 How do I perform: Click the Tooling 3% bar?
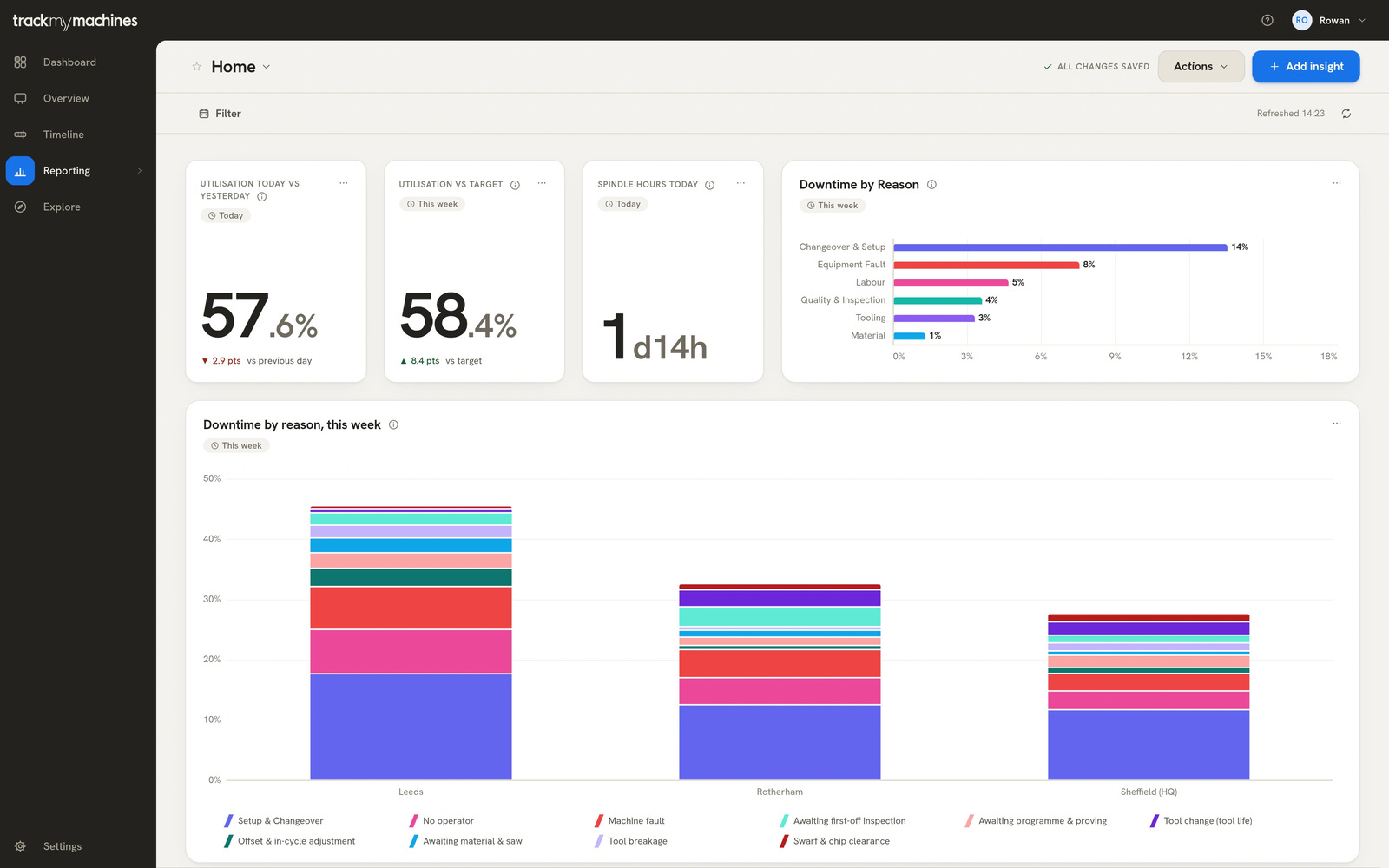click(x=934, y=319)
